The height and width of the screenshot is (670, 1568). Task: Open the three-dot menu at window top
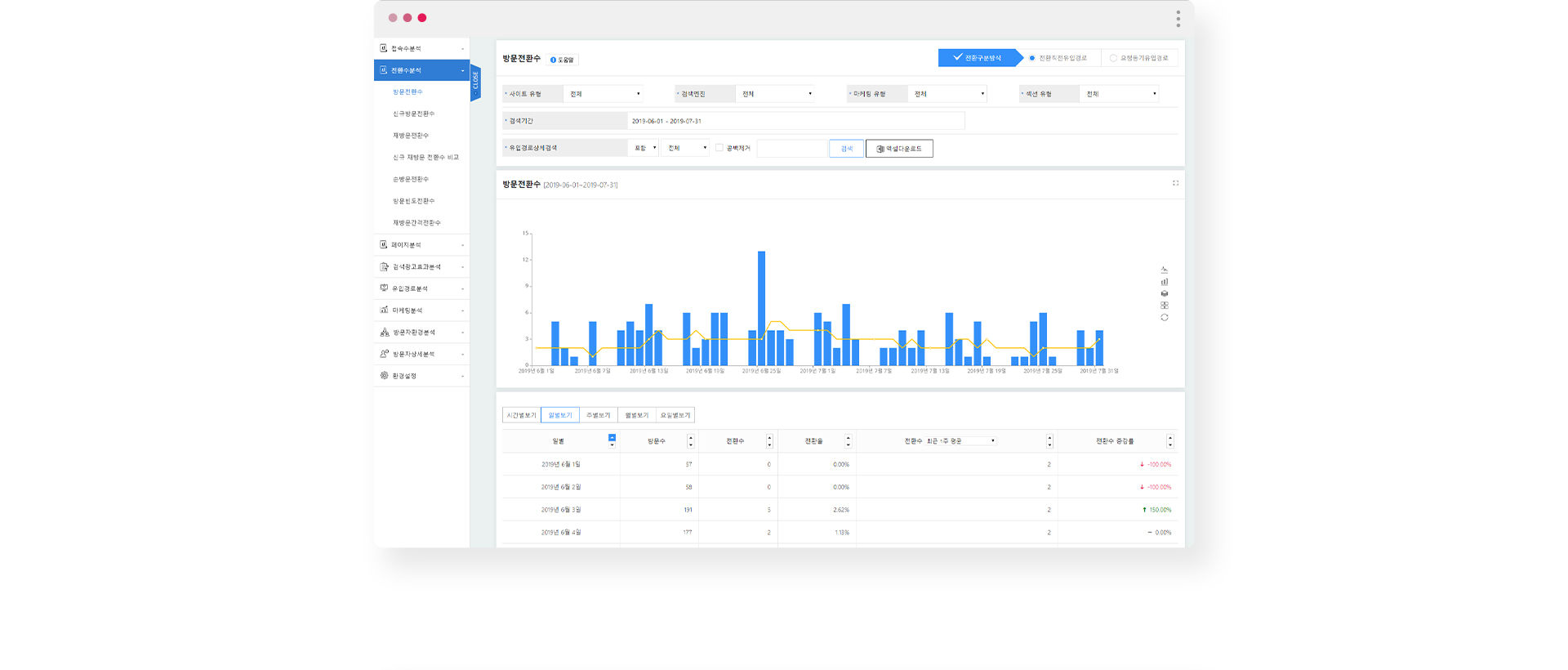click(x=1178, y=18)
